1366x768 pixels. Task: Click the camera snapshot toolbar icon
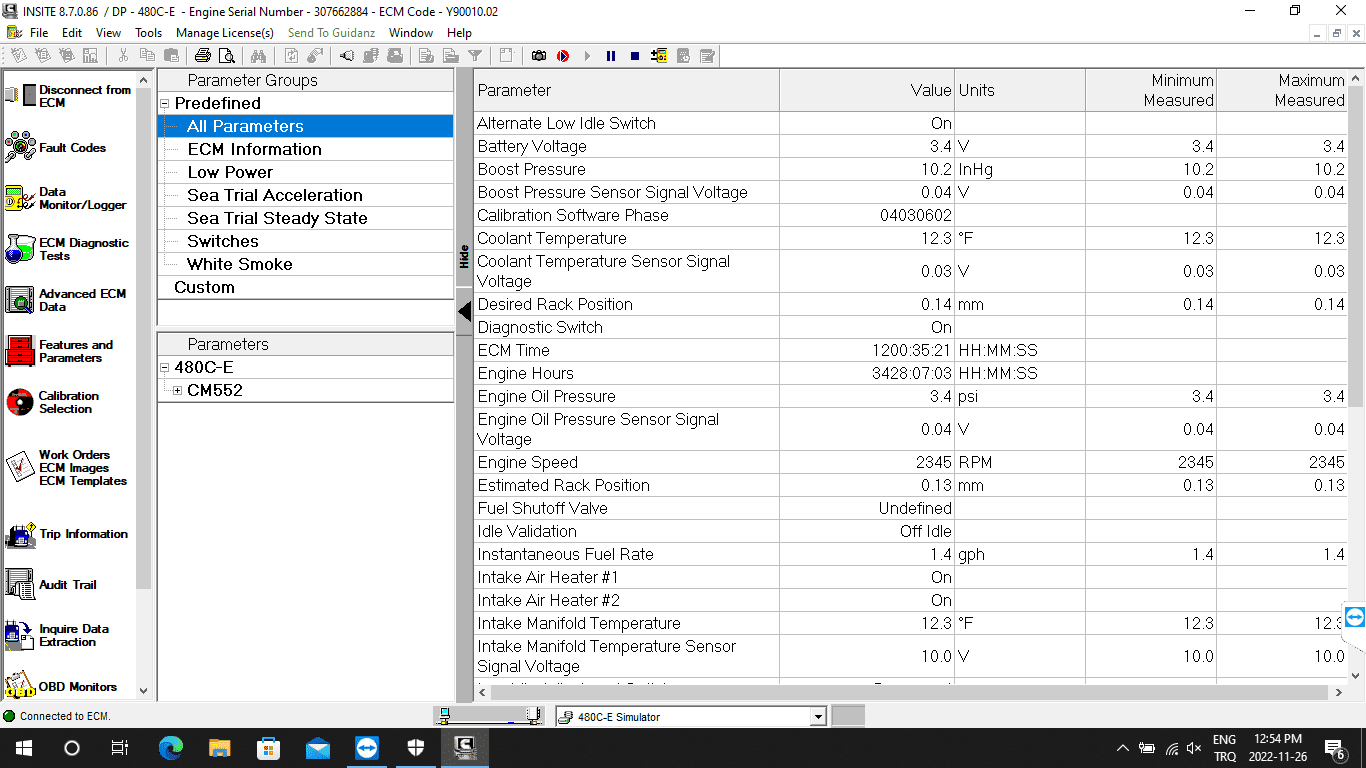coord(539,56)
